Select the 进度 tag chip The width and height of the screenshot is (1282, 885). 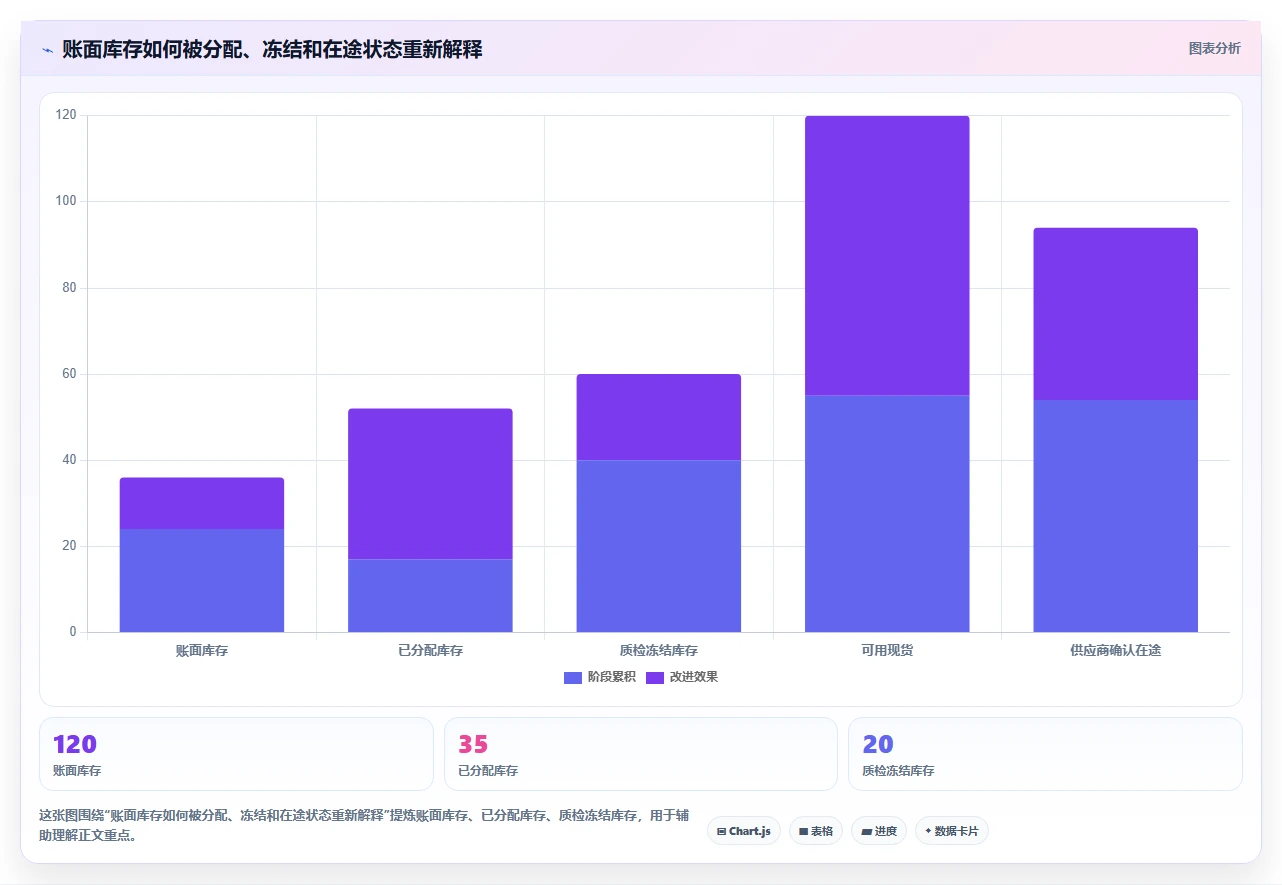point(879,831)
